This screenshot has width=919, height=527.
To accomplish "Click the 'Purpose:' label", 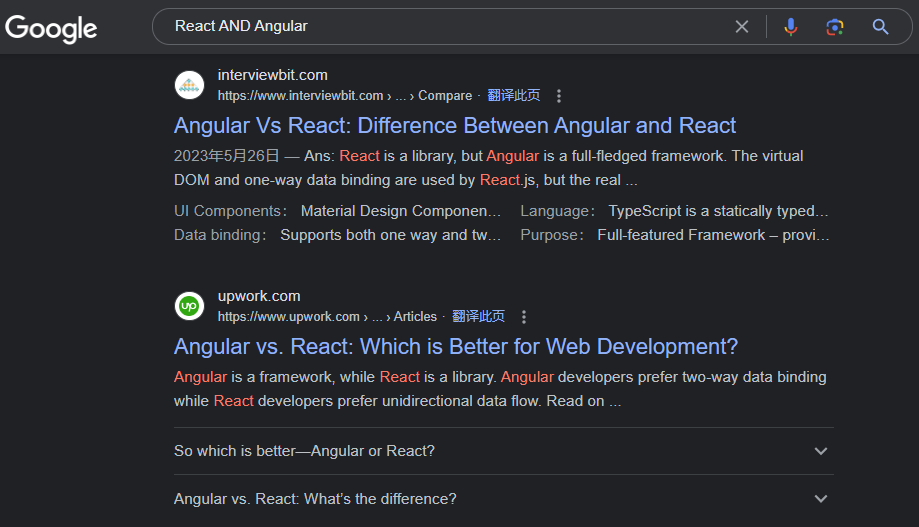I will click(x=552, y=235).
